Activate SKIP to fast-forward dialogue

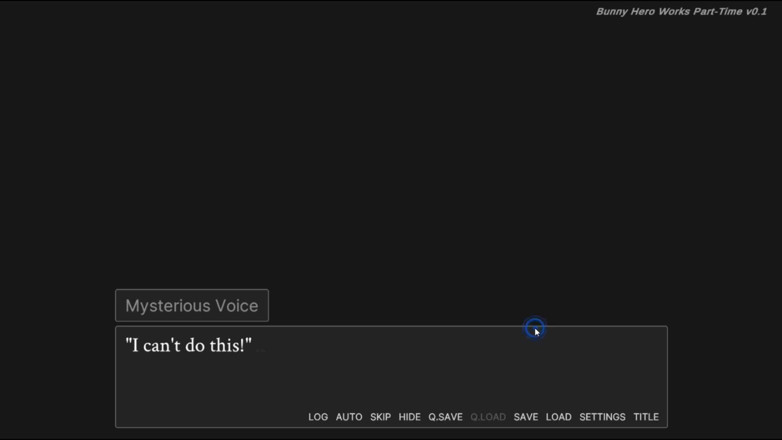click(380, 417)
